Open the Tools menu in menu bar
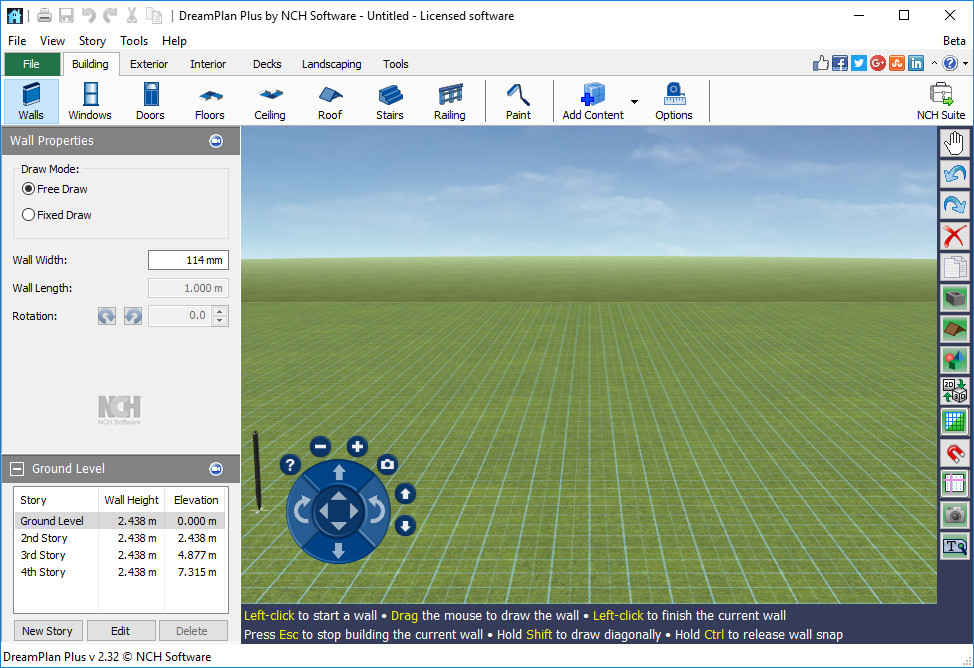974x668 pixels. [134, 41]
